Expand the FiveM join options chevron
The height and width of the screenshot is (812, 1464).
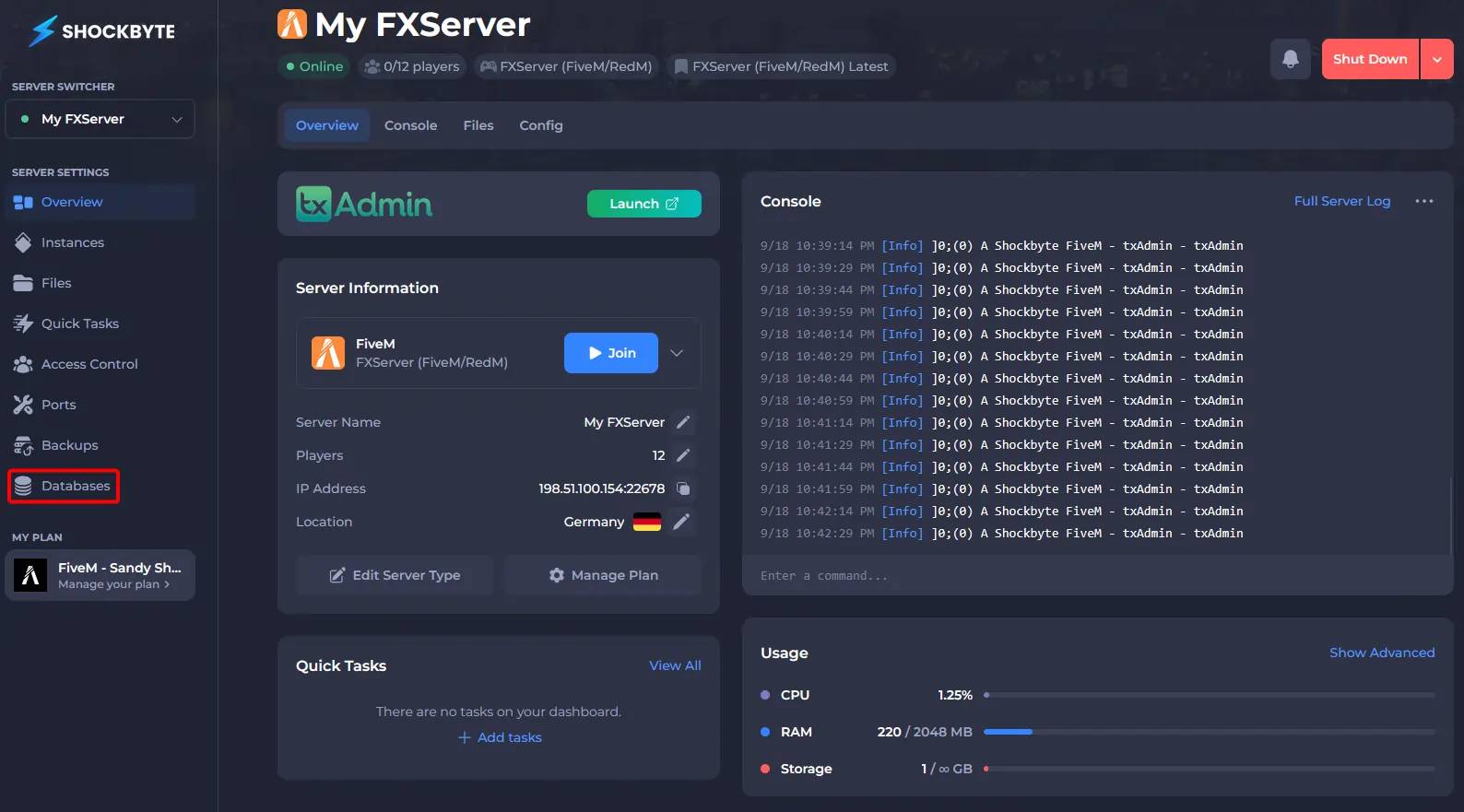pyautogui.click(x=677, y=353)
